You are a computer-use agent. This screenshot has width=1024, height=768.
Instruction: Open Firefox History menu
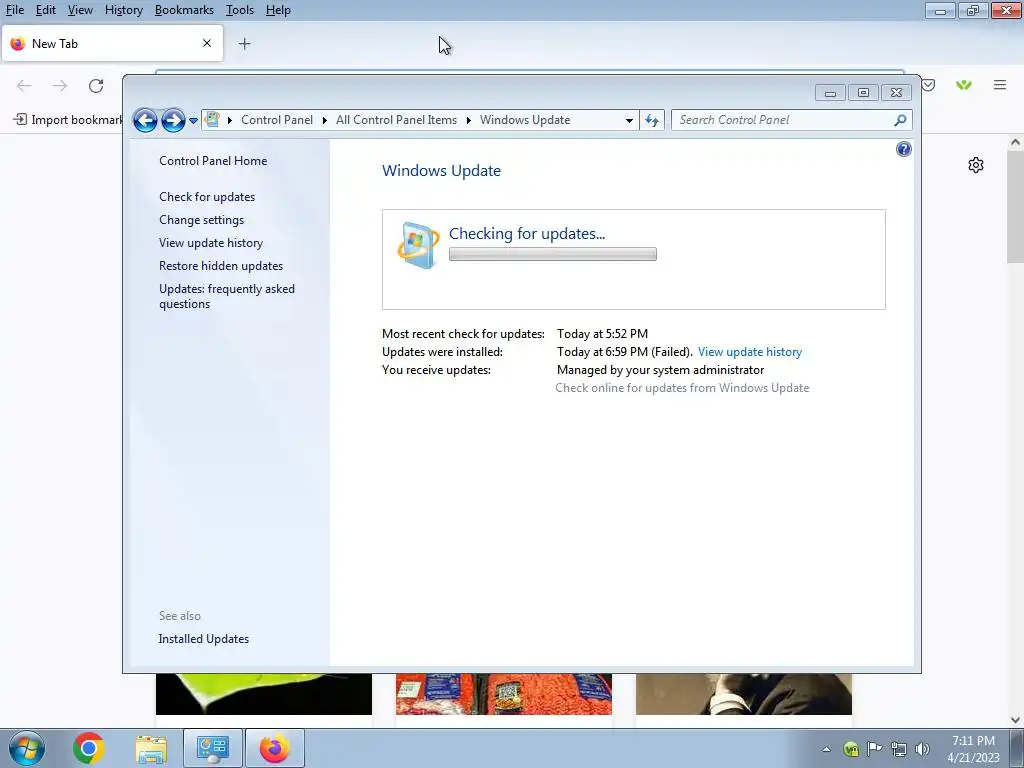tap(123, 10)
